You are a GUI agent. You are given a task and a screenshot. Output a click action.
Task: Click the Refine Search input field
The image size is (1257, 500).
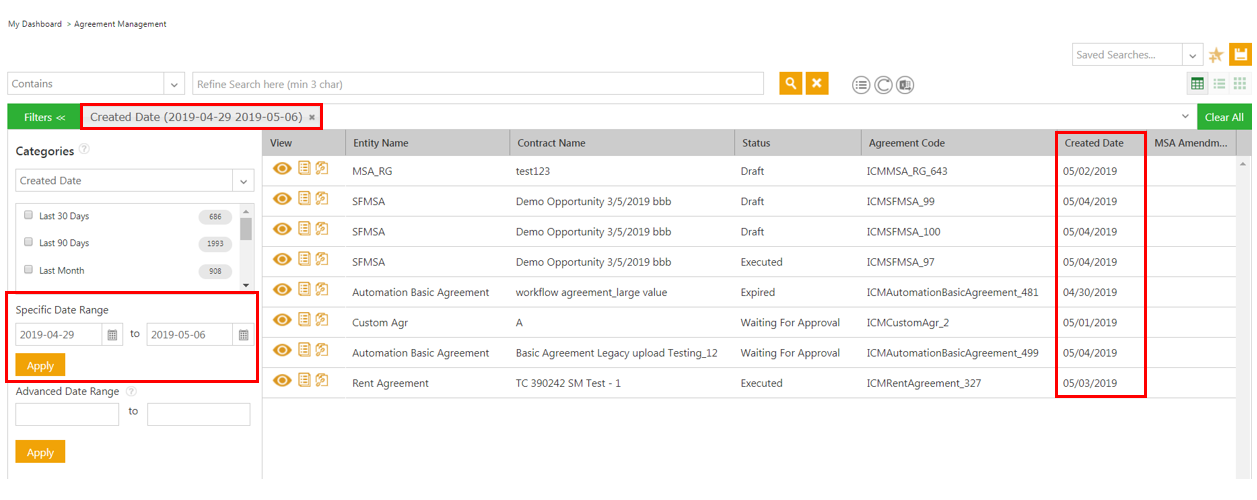pyautogui.click(x=478, y=84)
